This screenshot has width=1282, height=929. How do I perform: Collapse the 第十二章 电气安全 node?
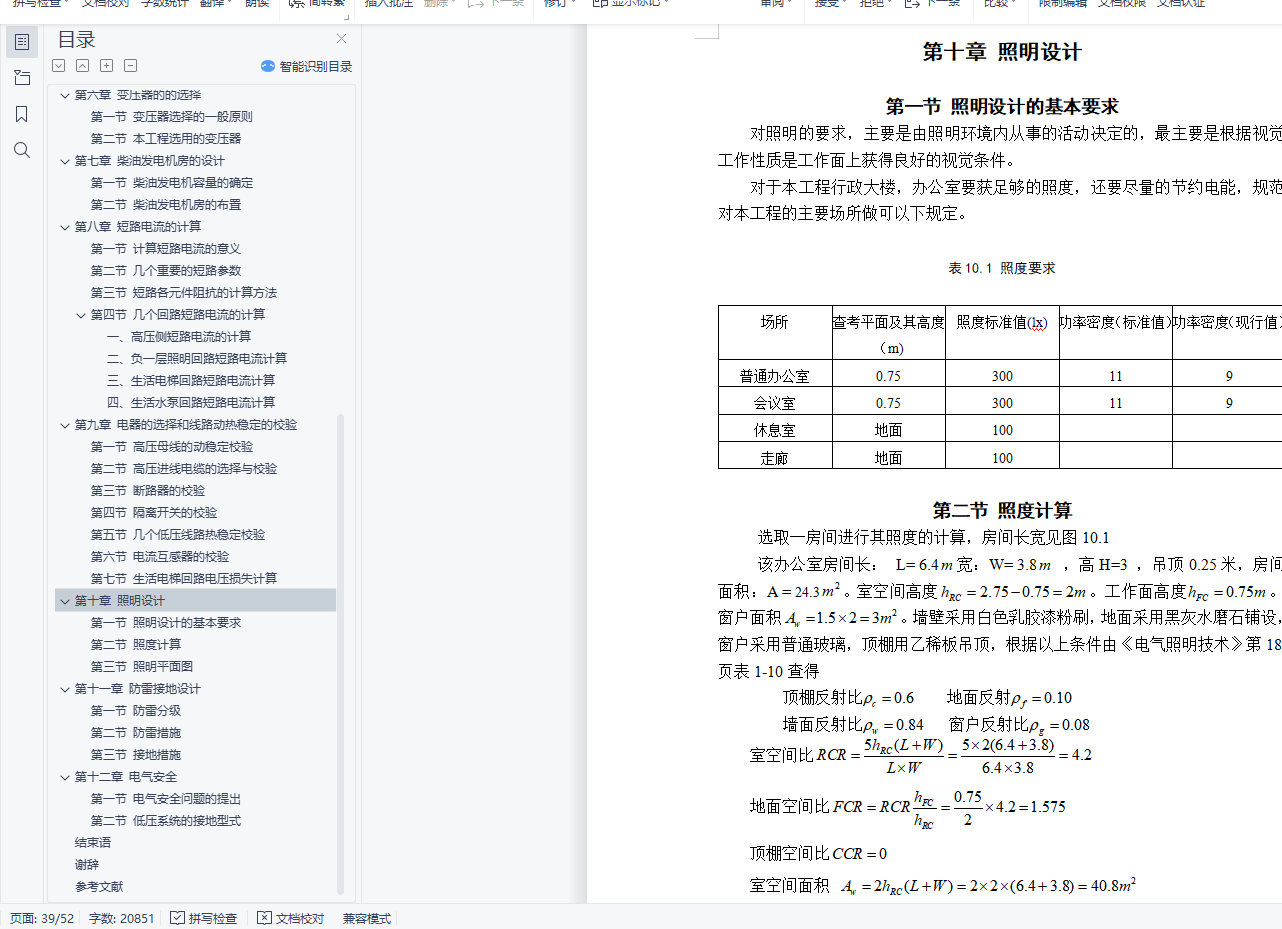65,777
